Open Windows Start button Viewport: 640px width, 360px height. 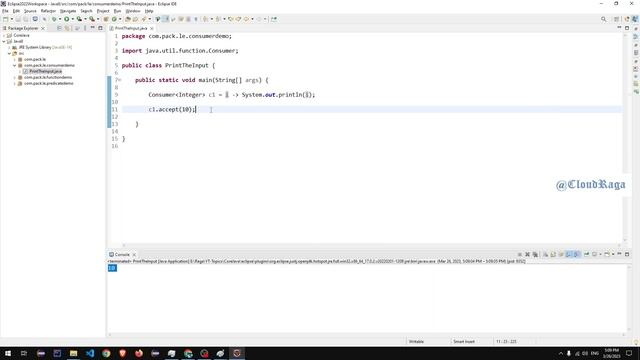pos(8,353)
